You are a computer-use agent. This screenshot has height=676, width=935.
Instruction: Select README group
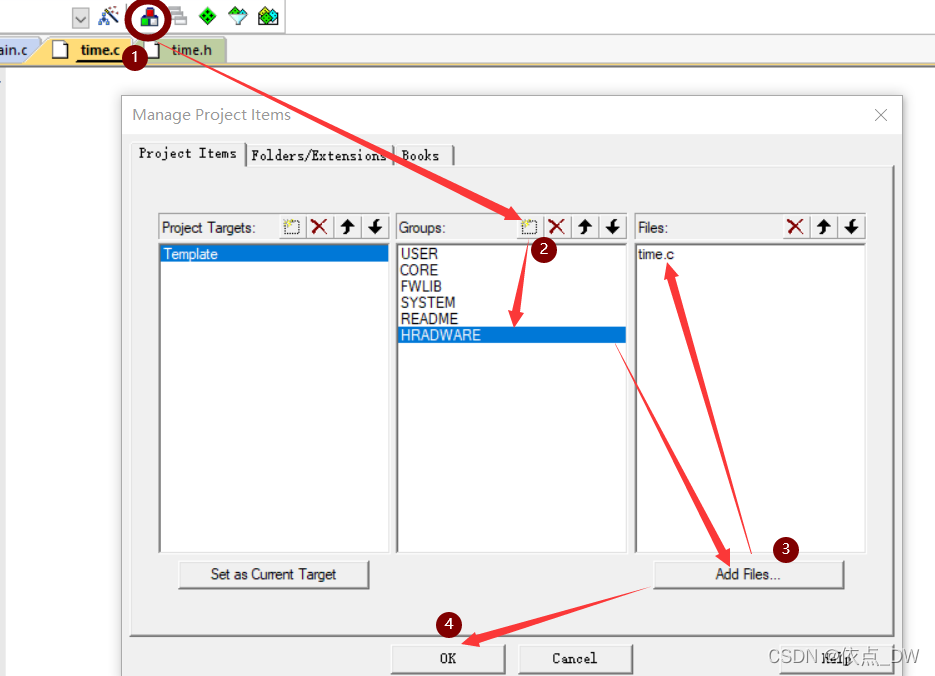512,319
